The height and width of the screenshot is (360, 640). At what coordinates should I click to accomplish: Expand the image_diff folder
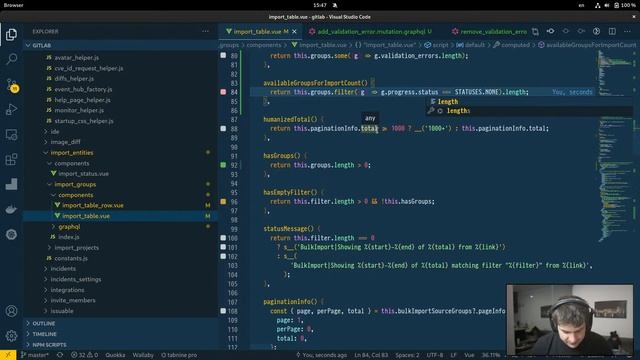[121, 142]
